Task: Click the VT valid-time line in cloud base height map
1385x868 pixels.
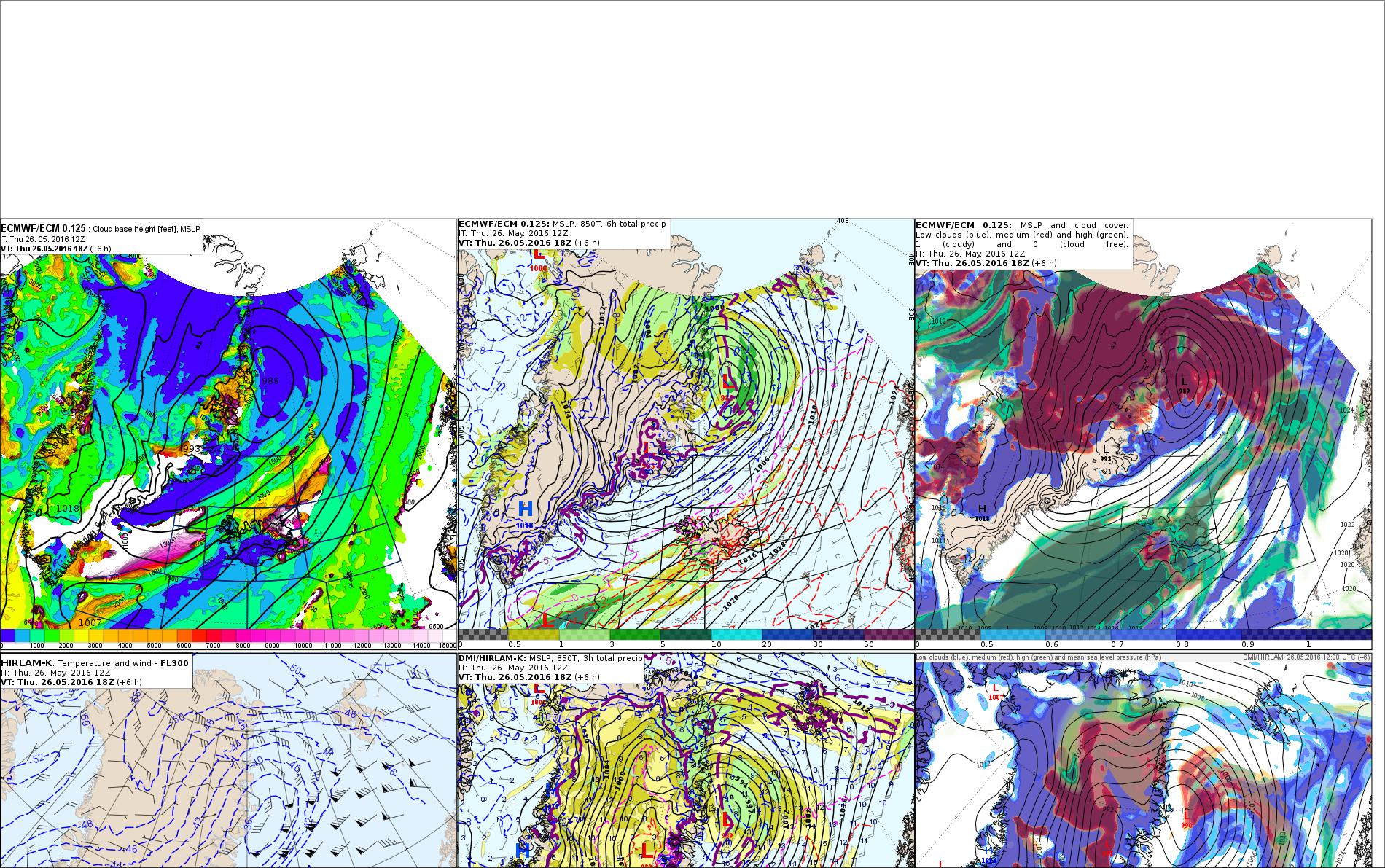Action: tap(56, 249)
